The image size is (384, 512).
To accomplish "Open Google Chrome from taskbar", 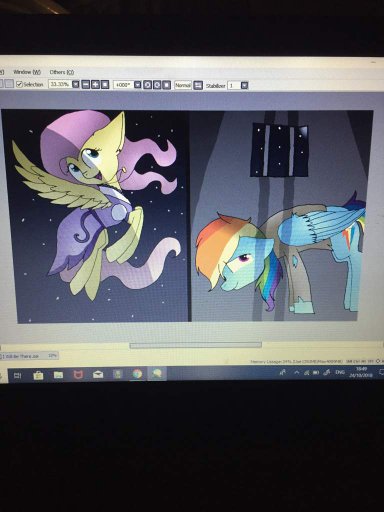I will (137, 374).
